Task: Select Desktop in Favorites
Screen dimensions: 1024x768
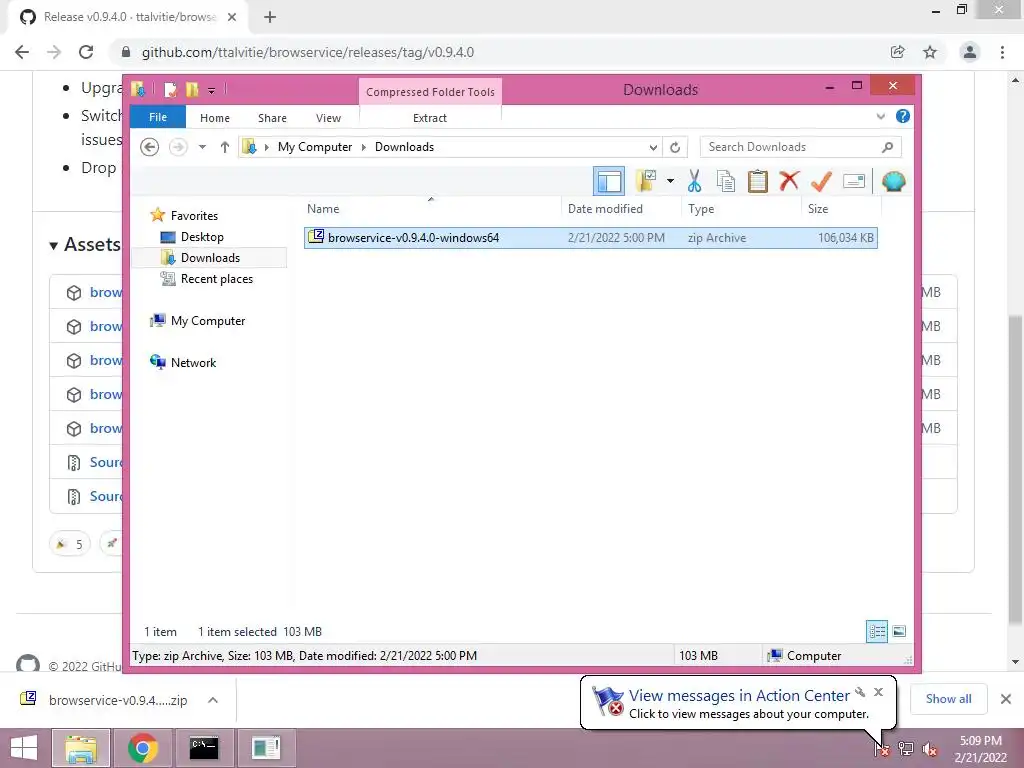Action: pyautogui.click(x=202, y=236)
